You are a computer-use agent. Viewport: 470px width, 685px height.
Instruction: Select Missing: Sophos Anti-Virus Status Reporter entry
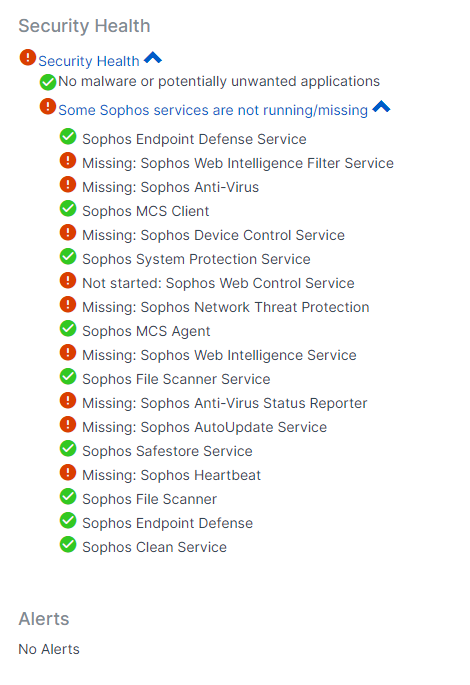(225, 403)
